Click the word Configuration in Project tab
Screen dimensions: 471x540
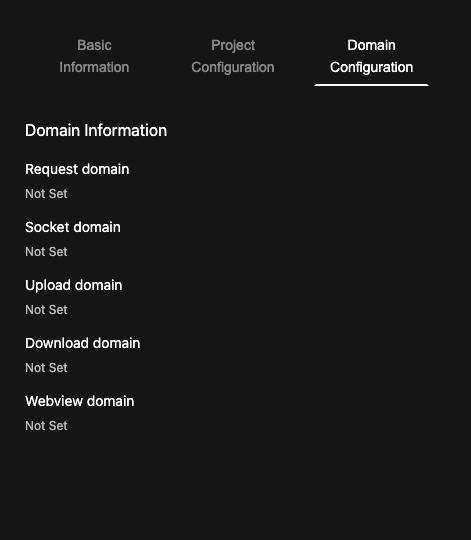233,68
